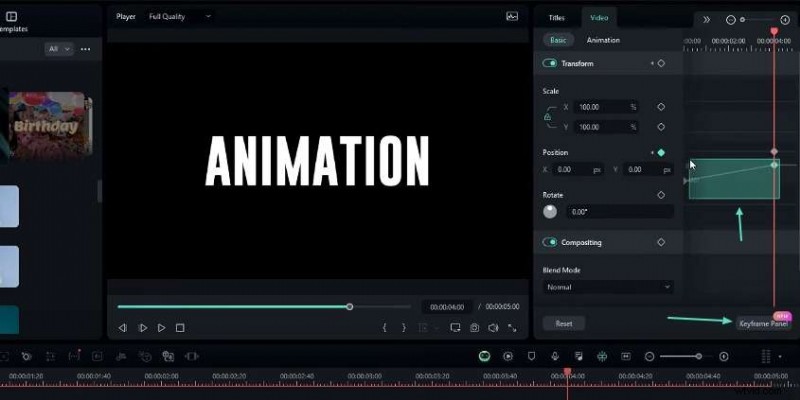Switch to the Titles tab
Image resolution: width=800 pixels, height=400 pixels.
coord(556,17)
